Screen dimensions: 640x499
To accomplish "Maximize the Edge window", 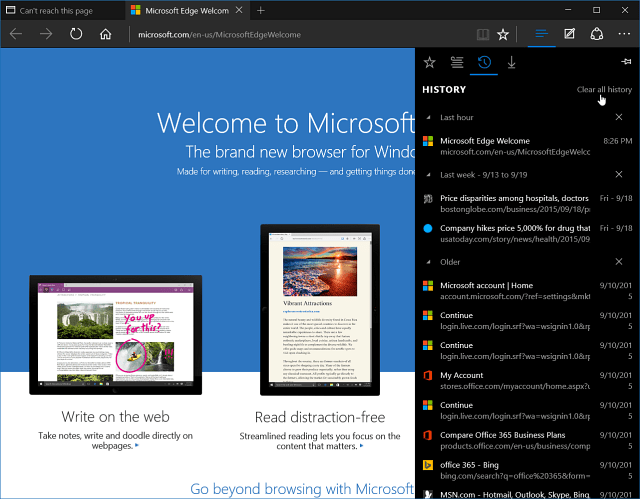I will pyautogui.click(x=596, y=10).
